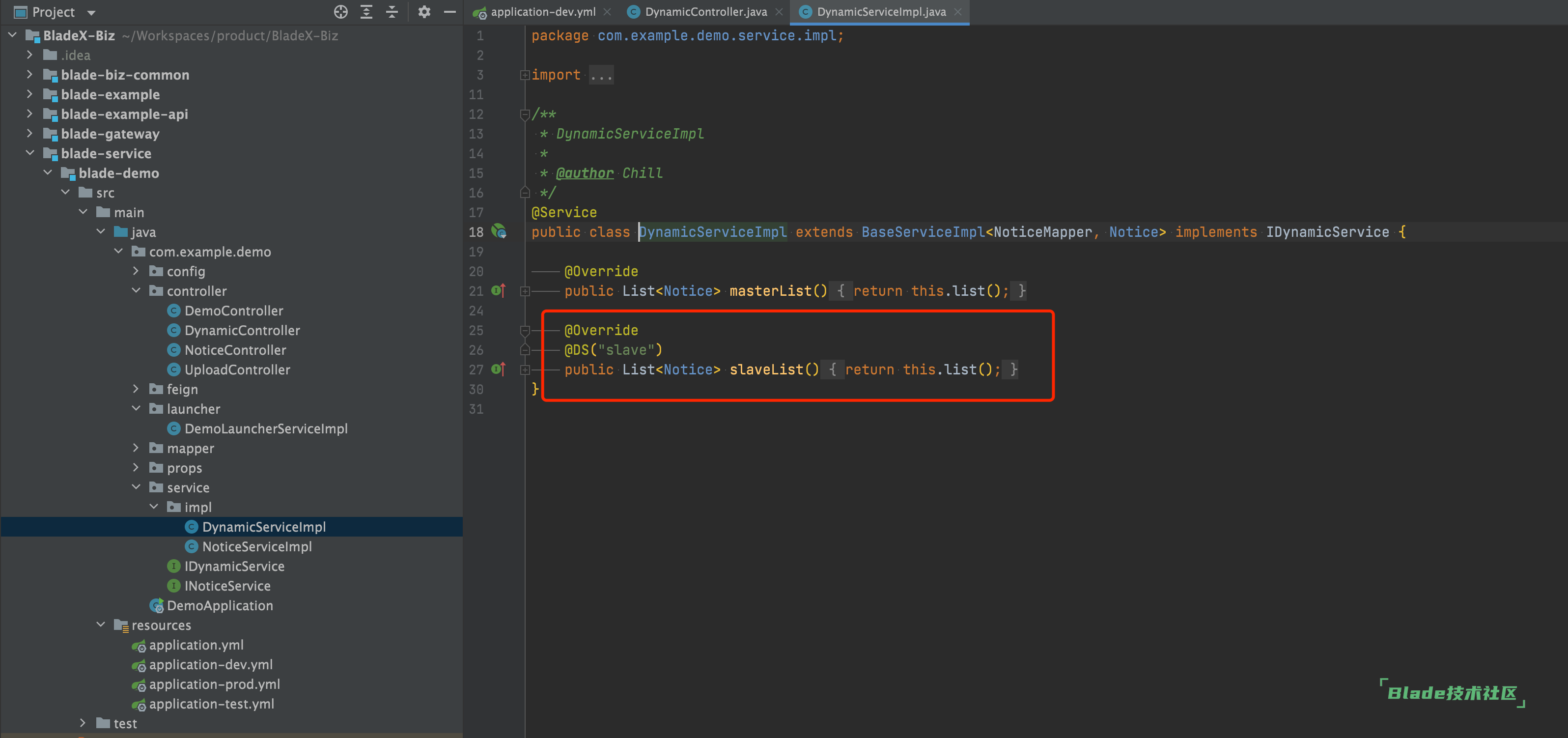Expand the blade-biz-common module
1568x738 pixels.
point(30,74)
